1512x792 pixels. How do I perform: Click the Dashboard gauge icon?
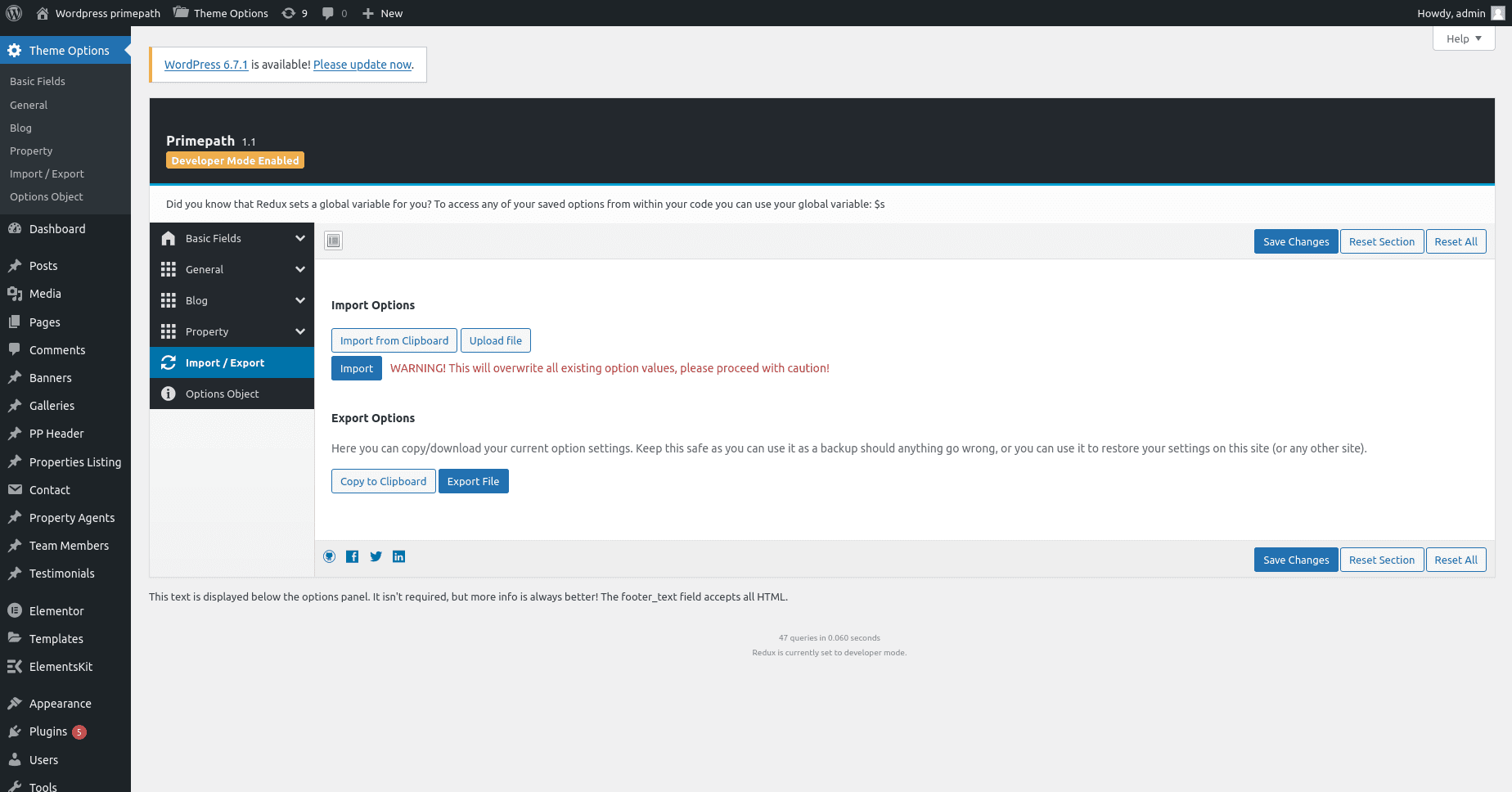pyautogui.click(x=15, y=229)
